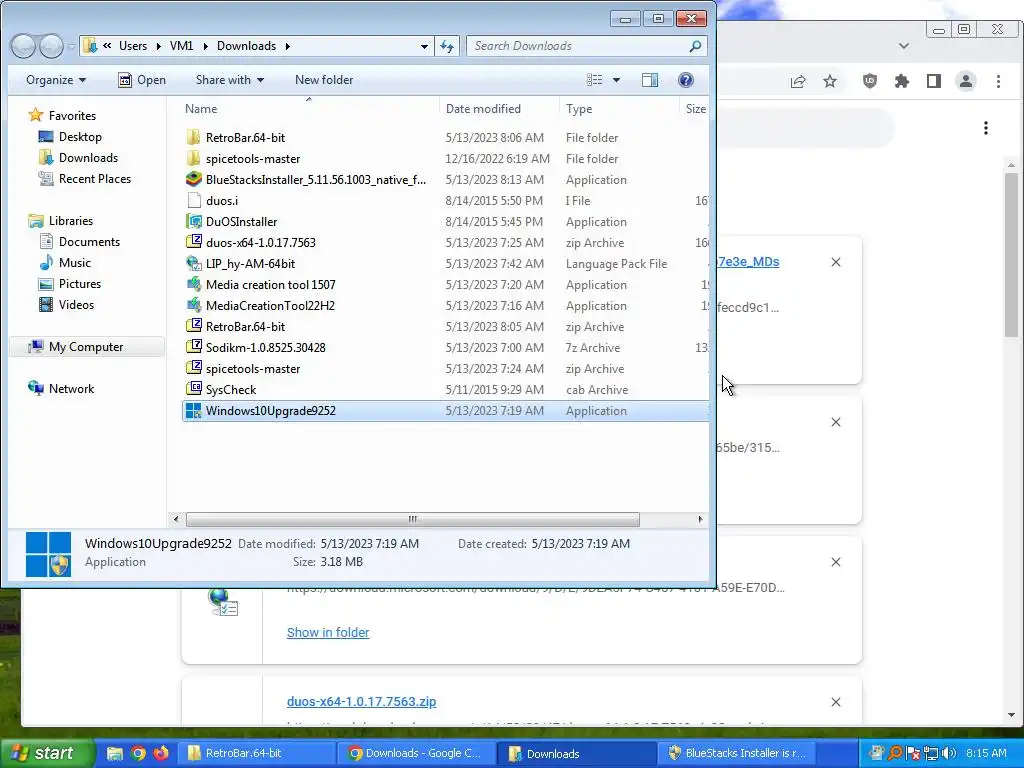Open Chrome profile avatar
Viewport: 1024px width, 768px height.
[x=966, y=82]
